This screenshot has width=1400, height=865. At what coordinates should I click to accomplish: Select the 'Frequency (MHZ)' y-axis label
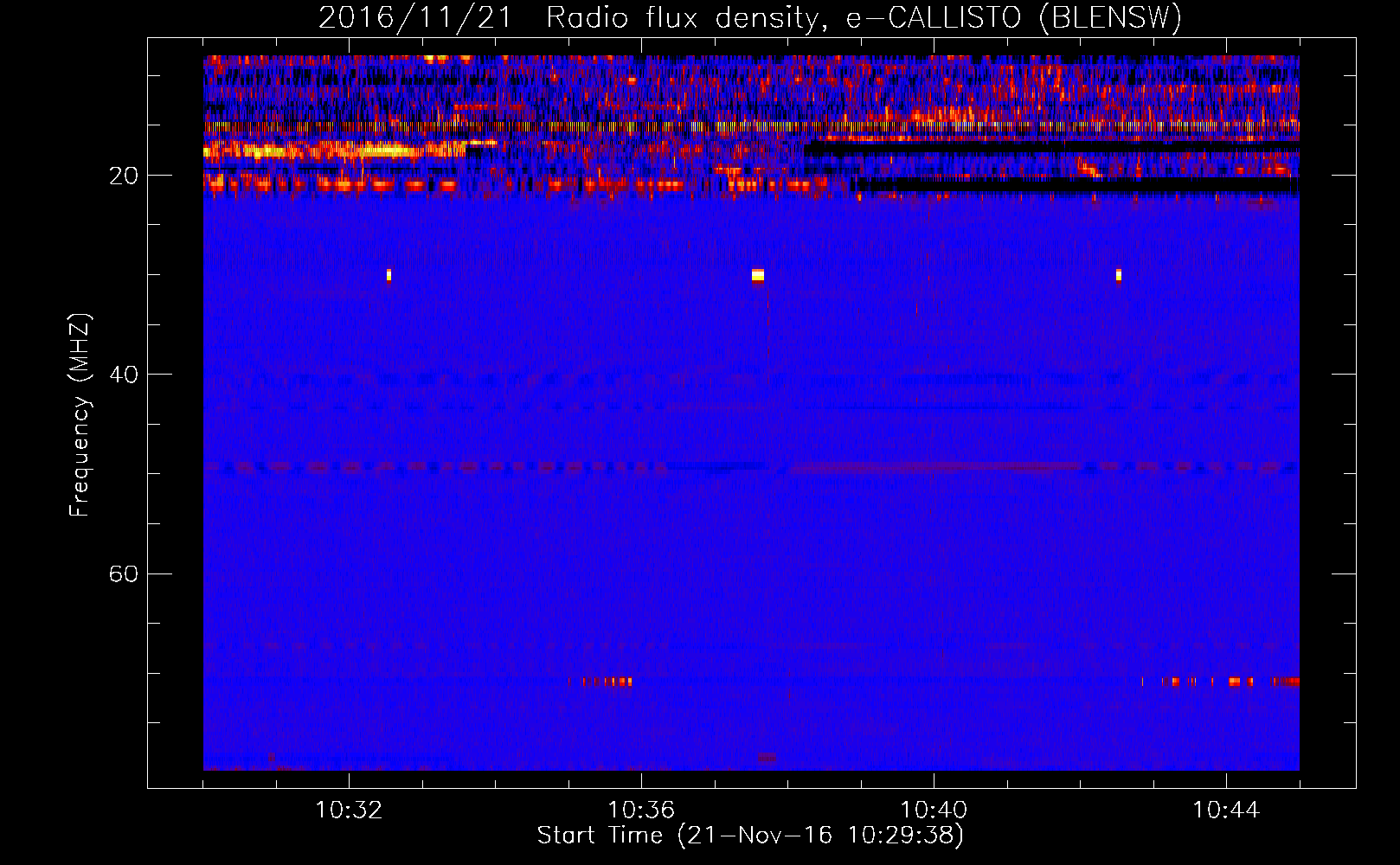point(79,415)
